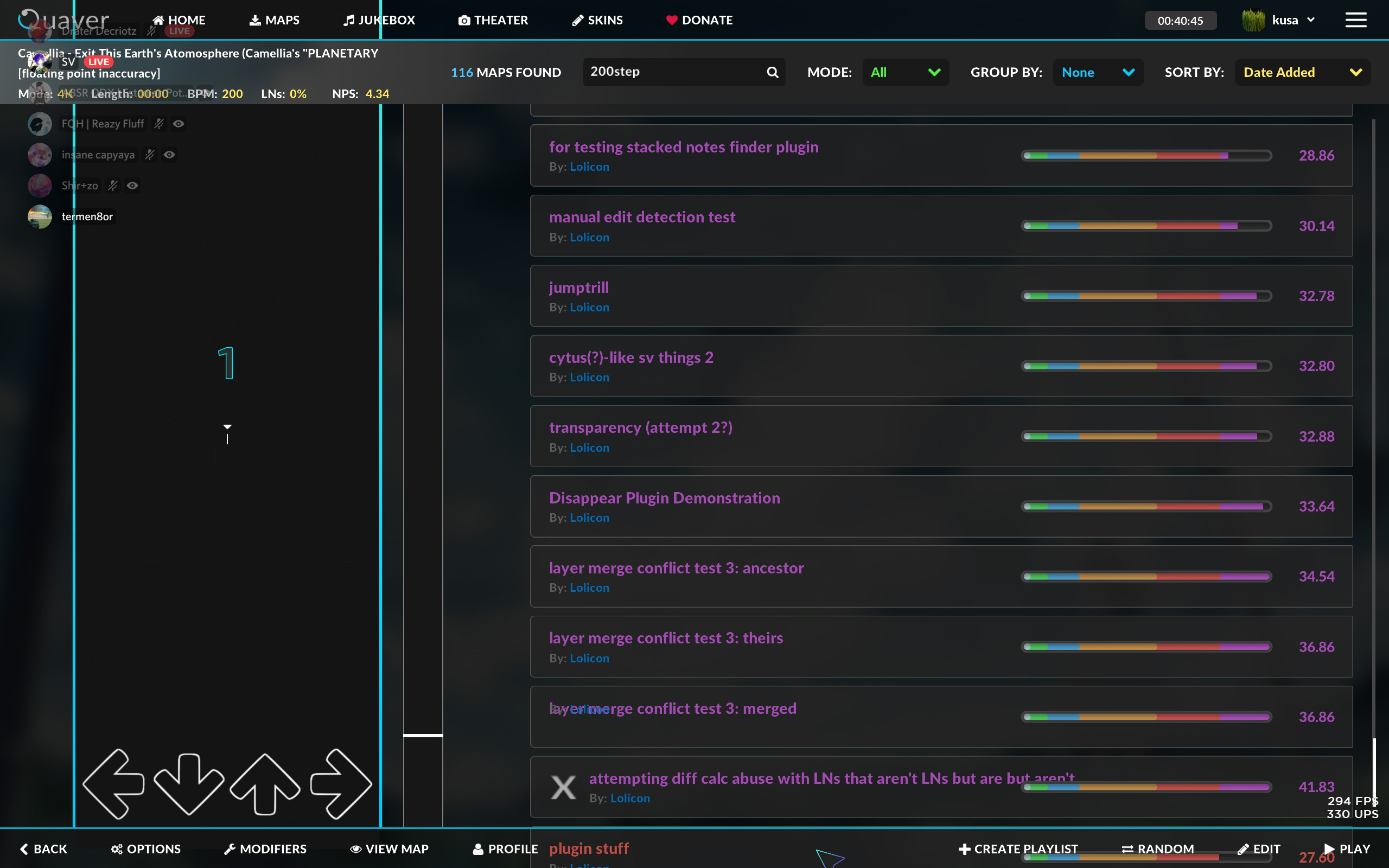Image resolution: width=1389 pixels, height=868 pixels.
Task: Open the Mode dropdown set to All
Action: click(x=904, y=72)
